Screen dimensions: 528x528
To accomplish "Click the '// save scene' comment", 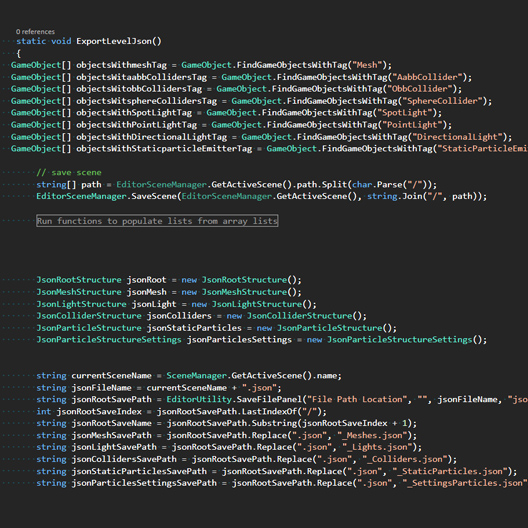I will click(69, 172).
